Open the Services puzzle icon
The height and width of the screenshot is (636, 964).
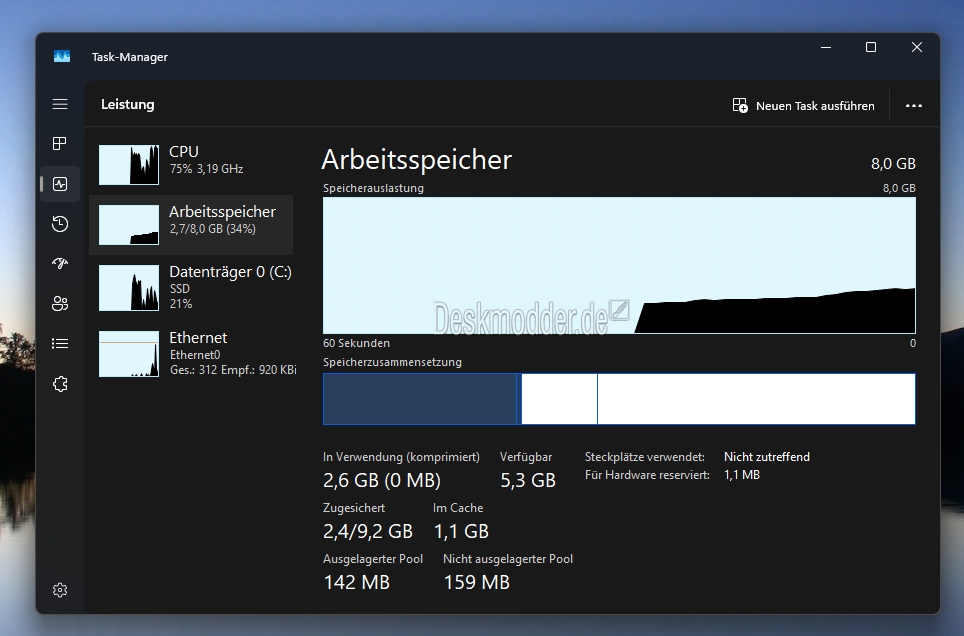tap(60, 384)
